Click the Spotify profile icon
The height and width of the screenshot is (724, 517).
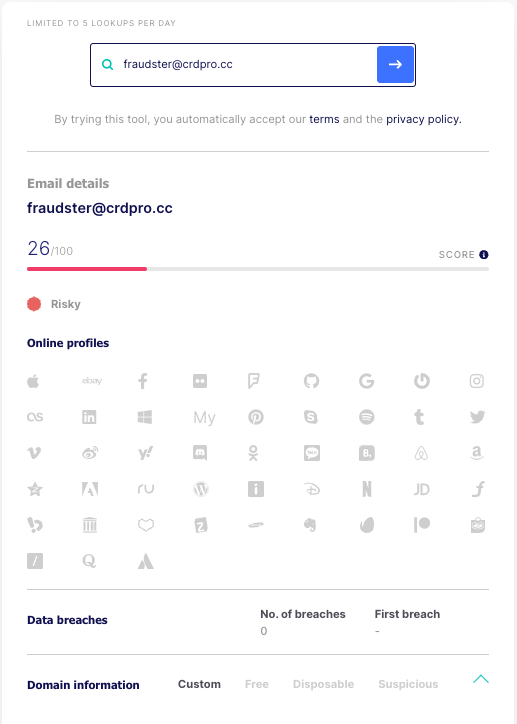367,417
